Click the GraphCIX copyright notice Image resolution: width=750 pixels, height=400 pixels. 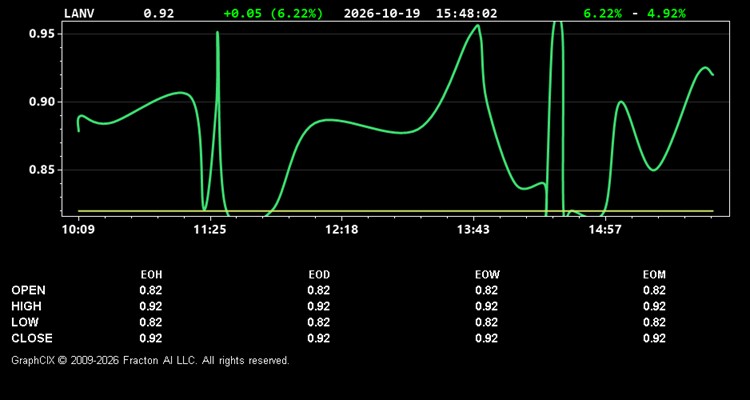click(x=150, y=360)
